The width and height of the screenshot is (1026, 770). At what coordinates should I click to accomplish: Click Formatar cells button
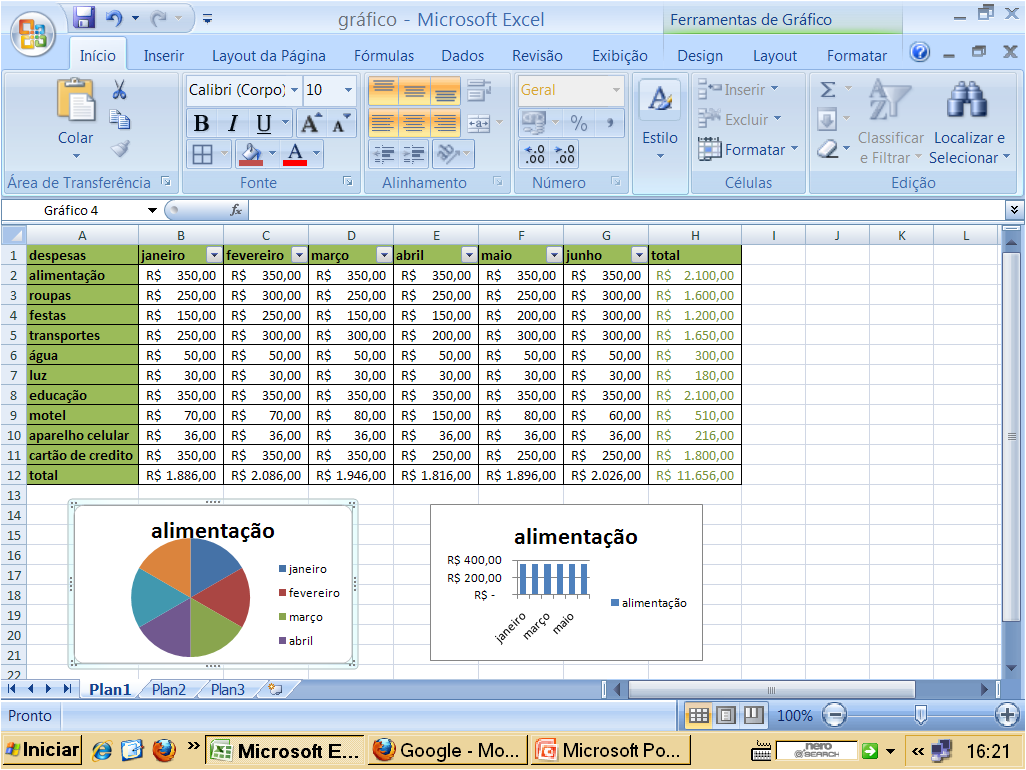(748, 150)
